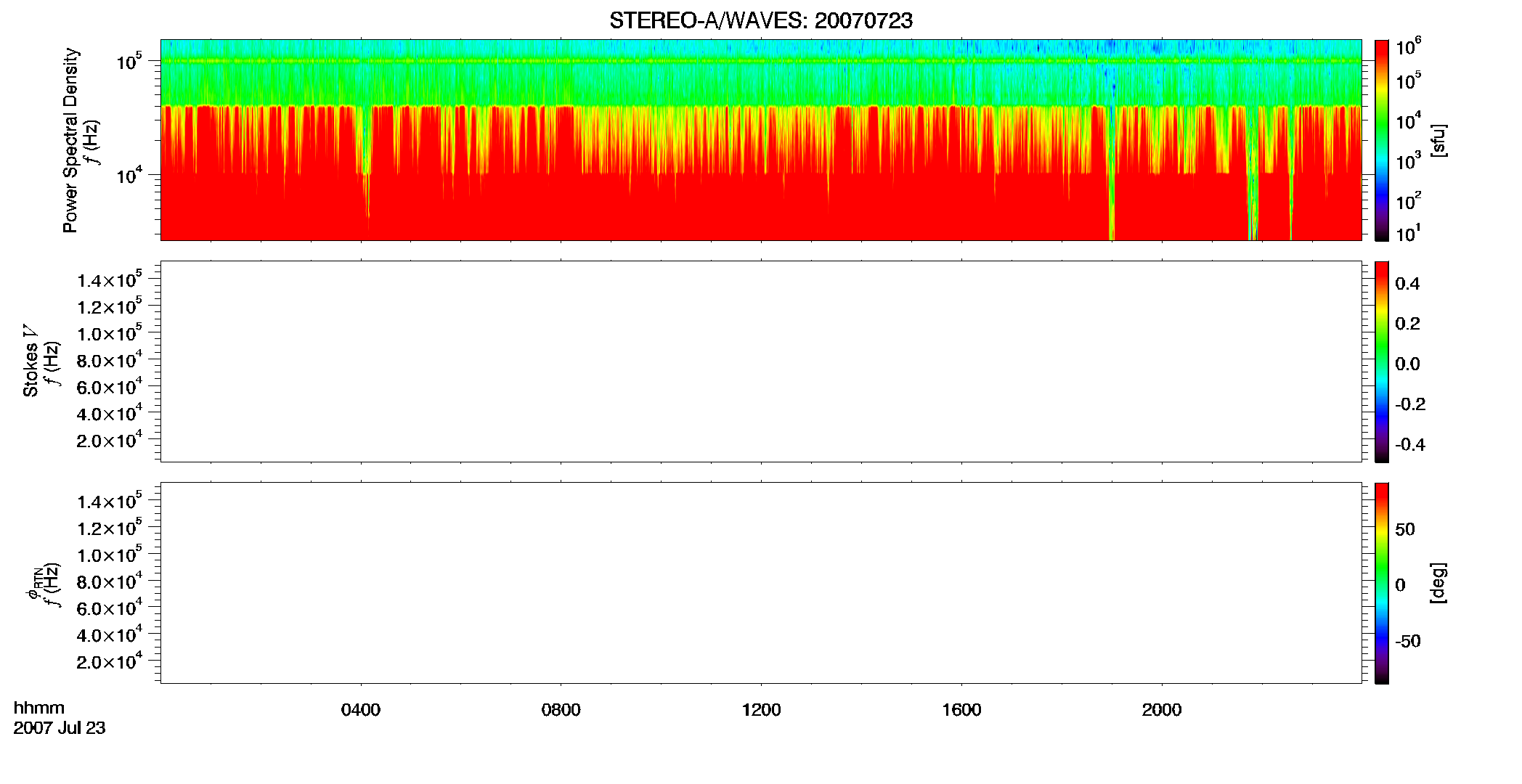1522x784 pixels.
Task: Click the [sfu] unit label
Action: click(x=1438, y=140)
